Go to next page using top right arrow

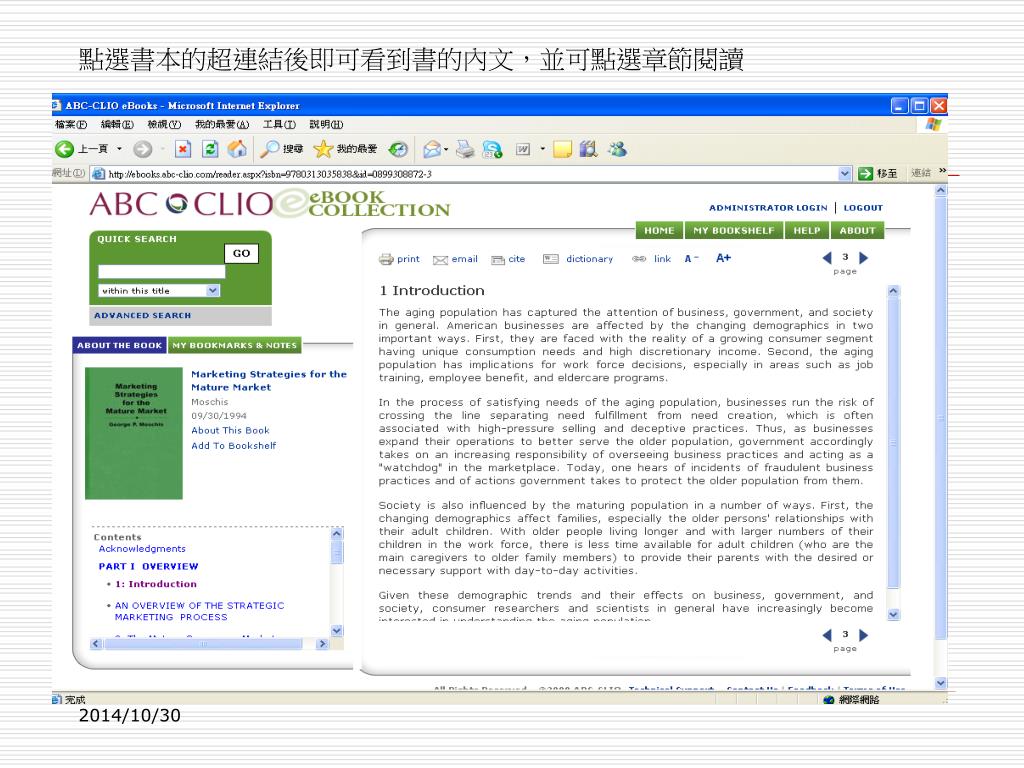[x=863, y=258]
